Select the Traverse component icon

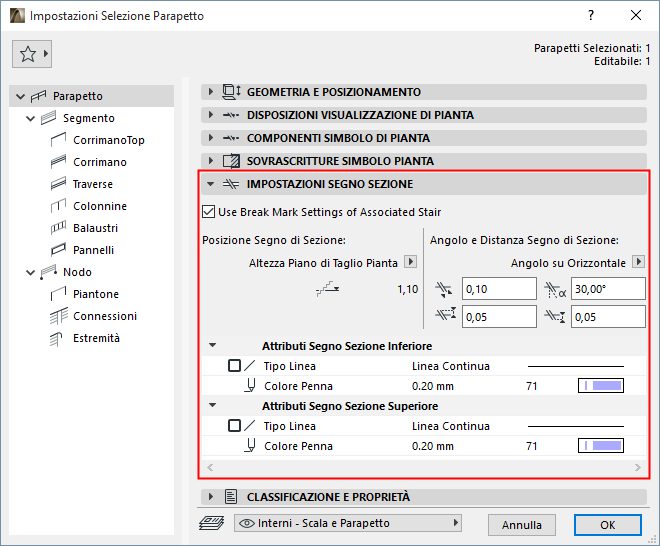[x=57, y=184]
